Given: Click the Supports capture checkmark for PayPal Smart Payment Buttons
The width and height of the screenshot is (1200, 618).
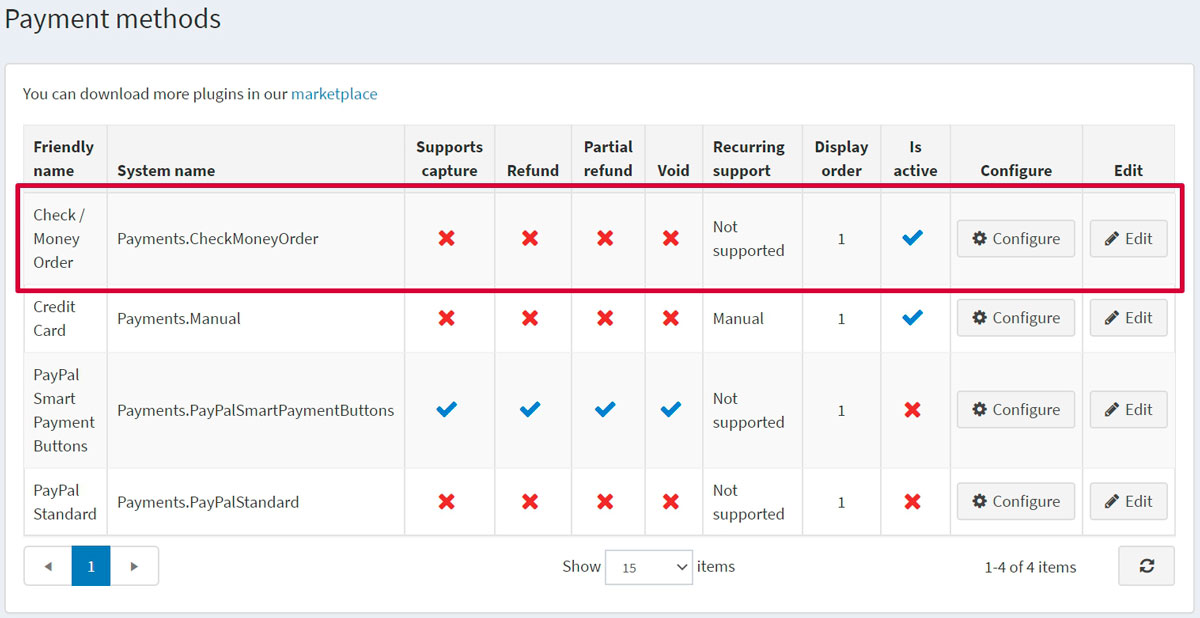Looking at the screenshot, I should click(x=447, y=409).
